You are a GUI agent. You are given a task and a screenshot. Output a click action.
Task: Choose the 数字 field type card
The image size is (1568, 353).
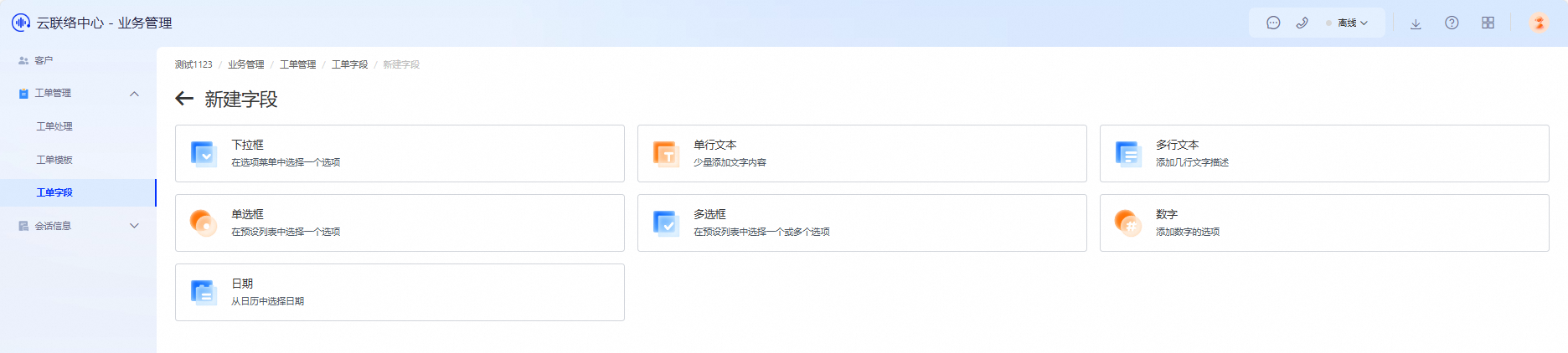tap(1324, 223)
